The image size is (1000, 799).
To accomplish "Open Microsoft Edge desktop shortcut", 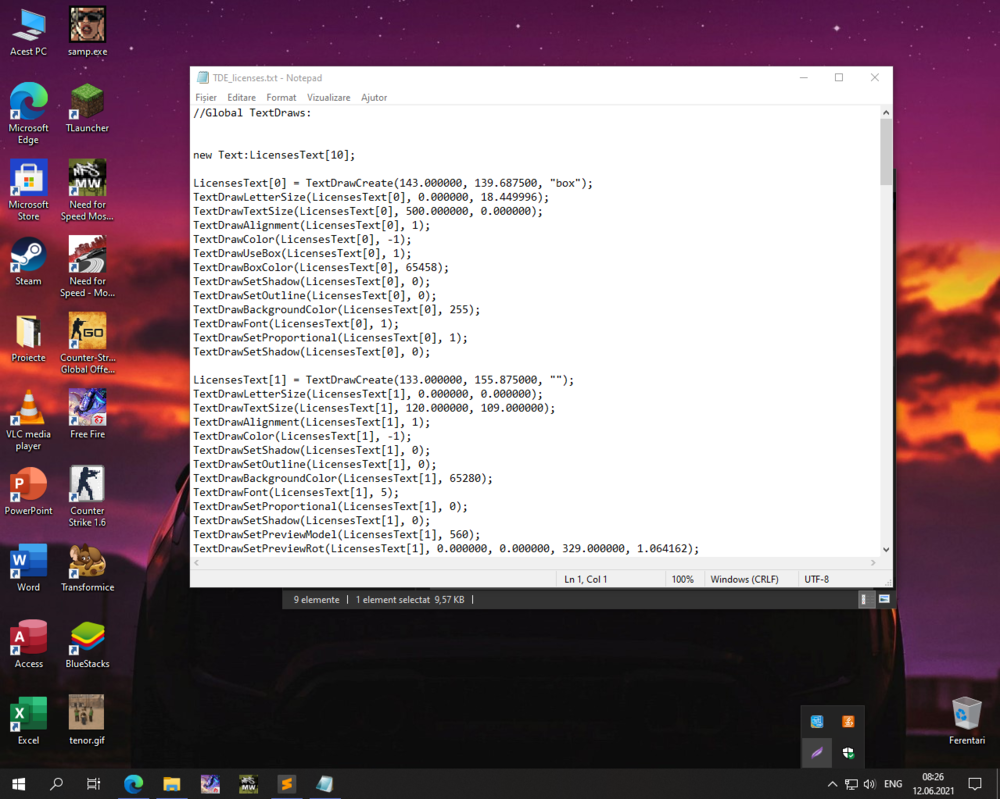I will coord(29,114).
